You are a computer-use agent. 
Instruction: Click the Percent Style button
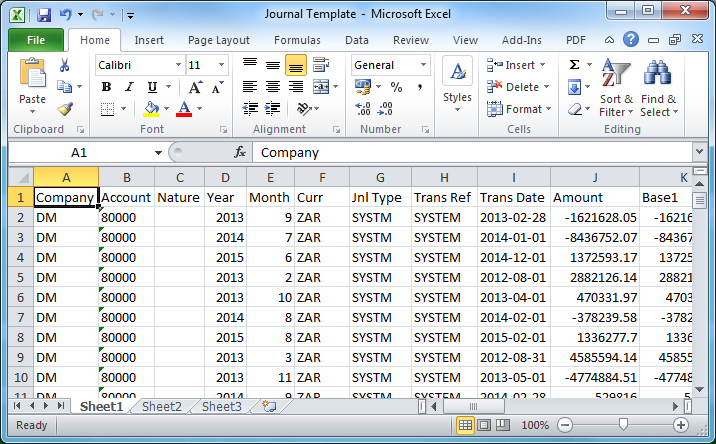(396, 87)
